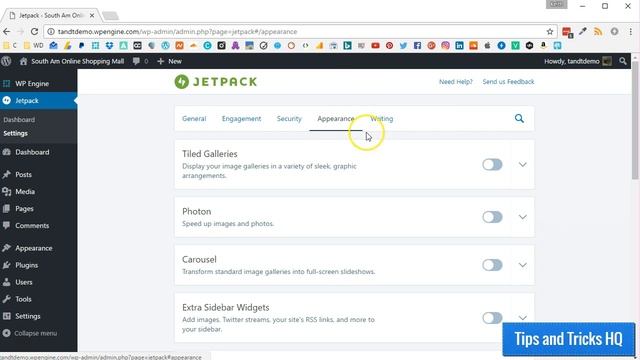This screenshot has height=360, width=640.
Task: Open the Chrome three-dot menu
Action: coord(631,31)
